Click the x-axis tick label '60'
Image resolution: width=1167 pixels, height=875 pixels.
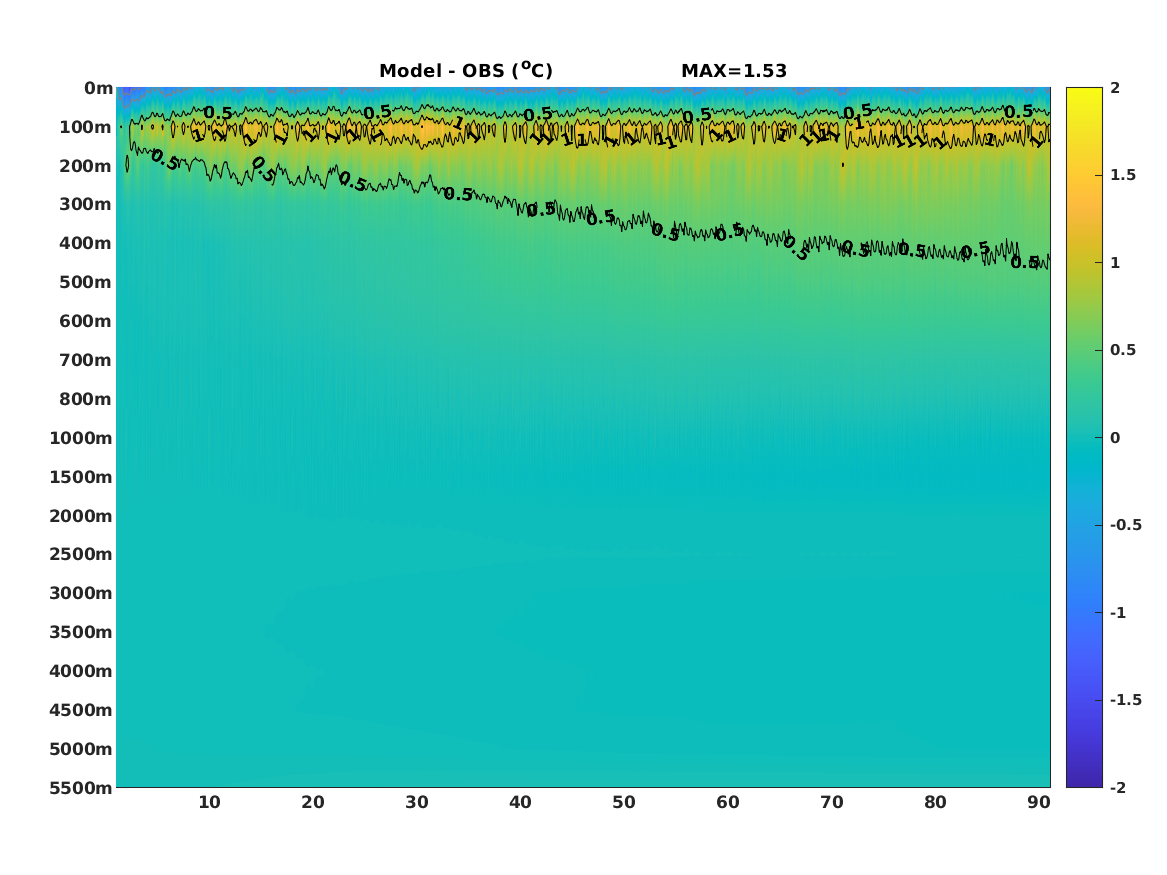(728, 802)
